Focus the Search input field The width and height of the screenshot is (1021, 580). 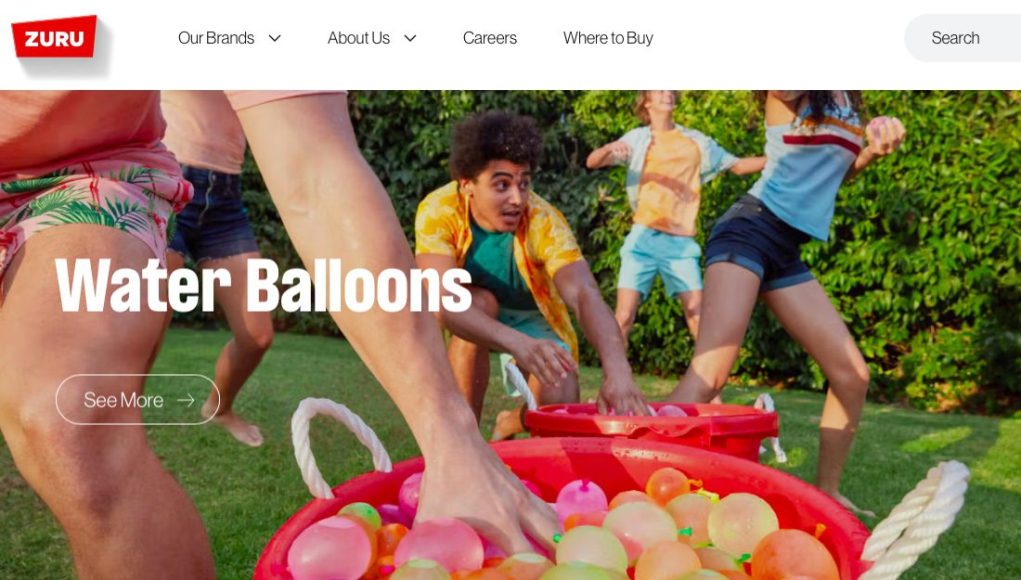tap(963, 38)
